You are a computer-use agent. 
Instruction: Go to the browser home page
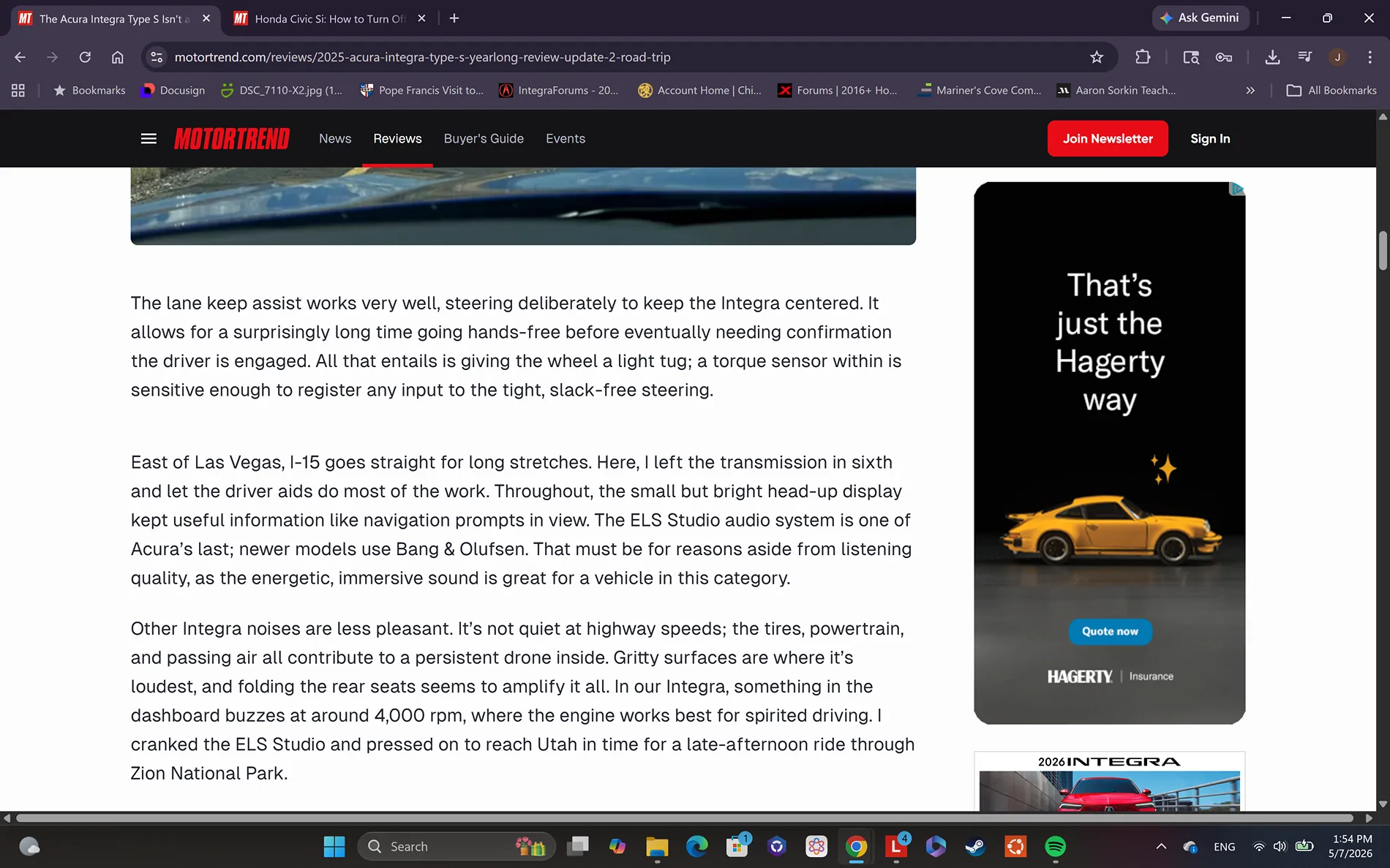point(117,57)
